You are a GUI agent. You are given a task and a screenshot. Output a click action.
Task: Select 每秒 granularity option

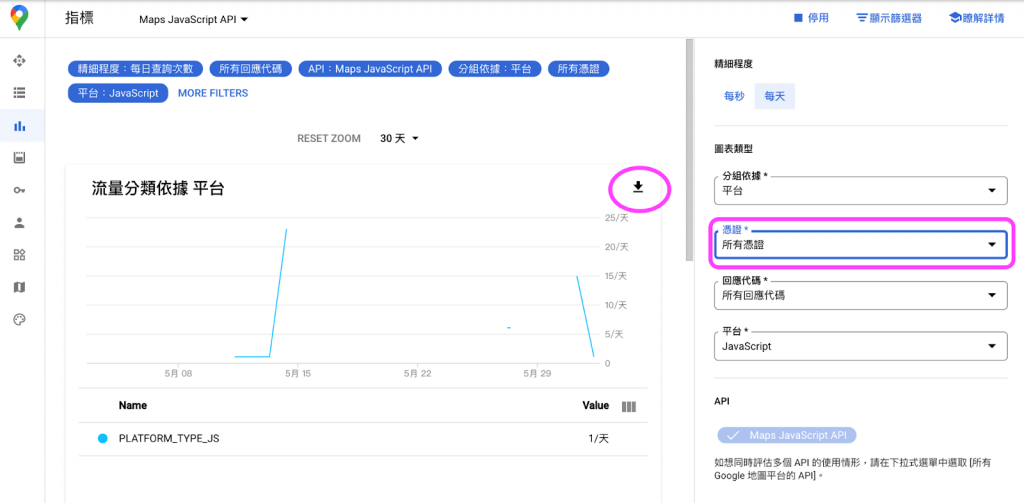(x=734, y=96)
